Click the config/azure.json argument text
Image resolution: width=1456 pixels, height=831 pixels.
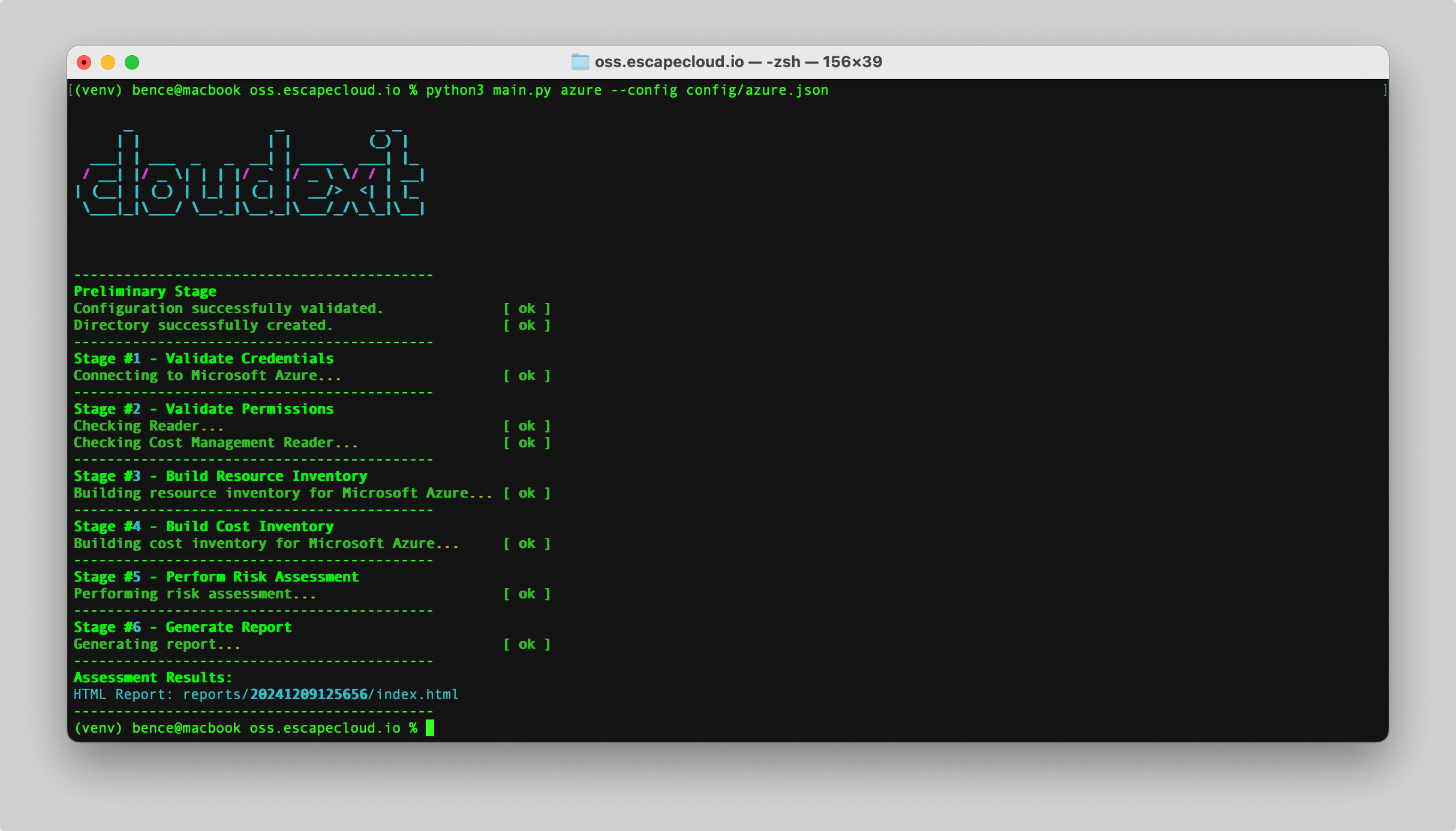pyautogui.click(x=757, y=91)
